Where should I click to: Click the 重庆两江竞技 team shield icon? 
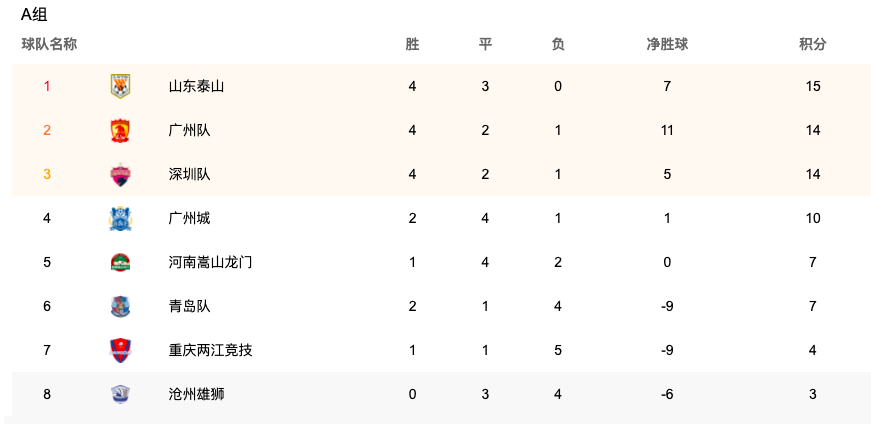pos(120,351)
